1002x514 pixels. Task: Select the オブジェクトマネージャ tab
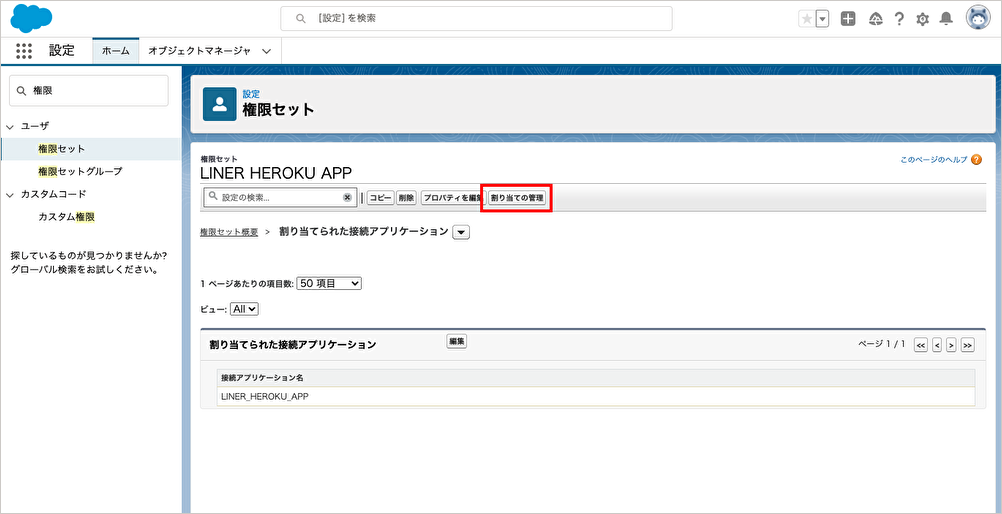pyautogui.click(x=199, y=51)
